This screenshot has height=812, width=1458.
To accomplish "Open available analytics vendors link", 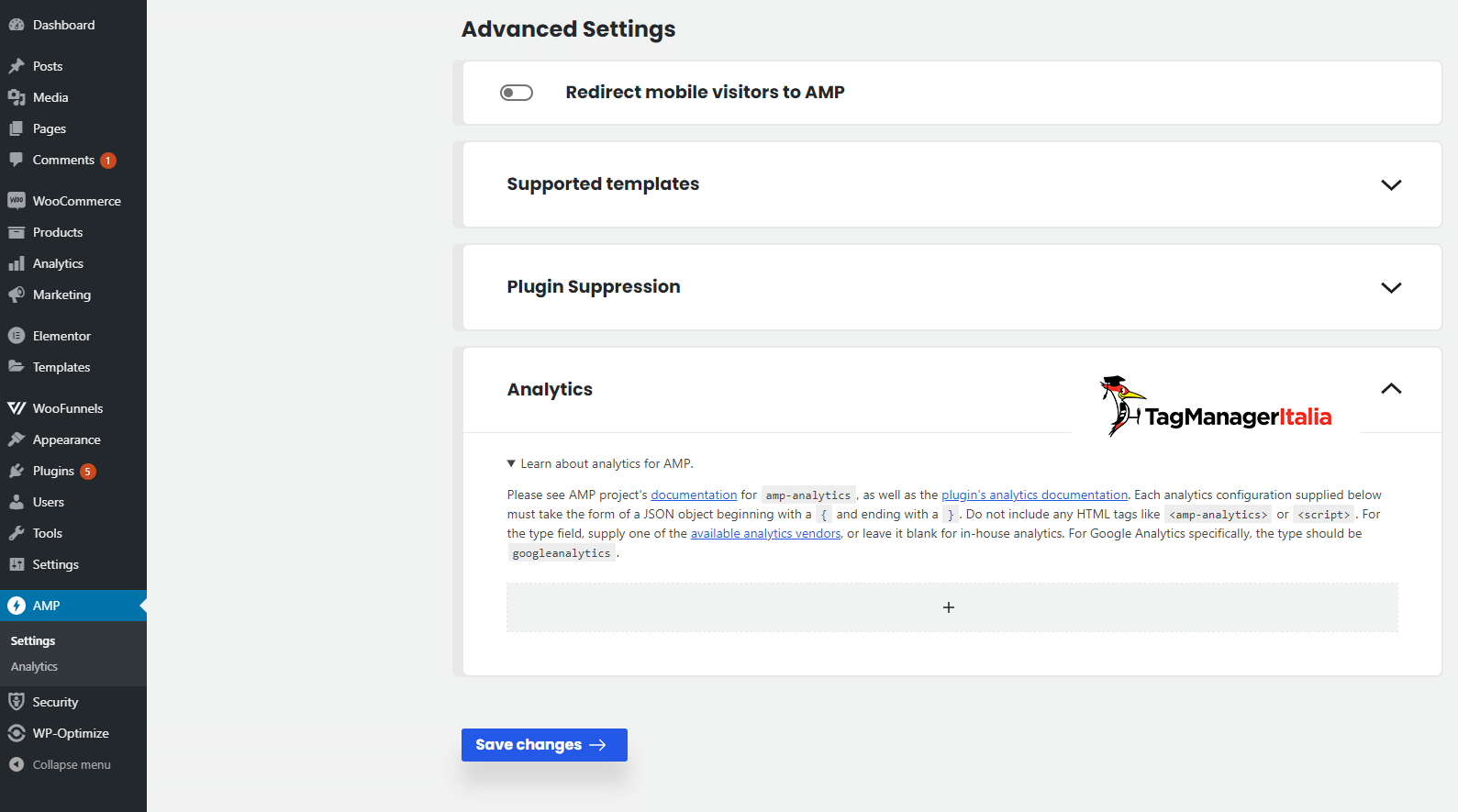I will (x=765, y=533).
